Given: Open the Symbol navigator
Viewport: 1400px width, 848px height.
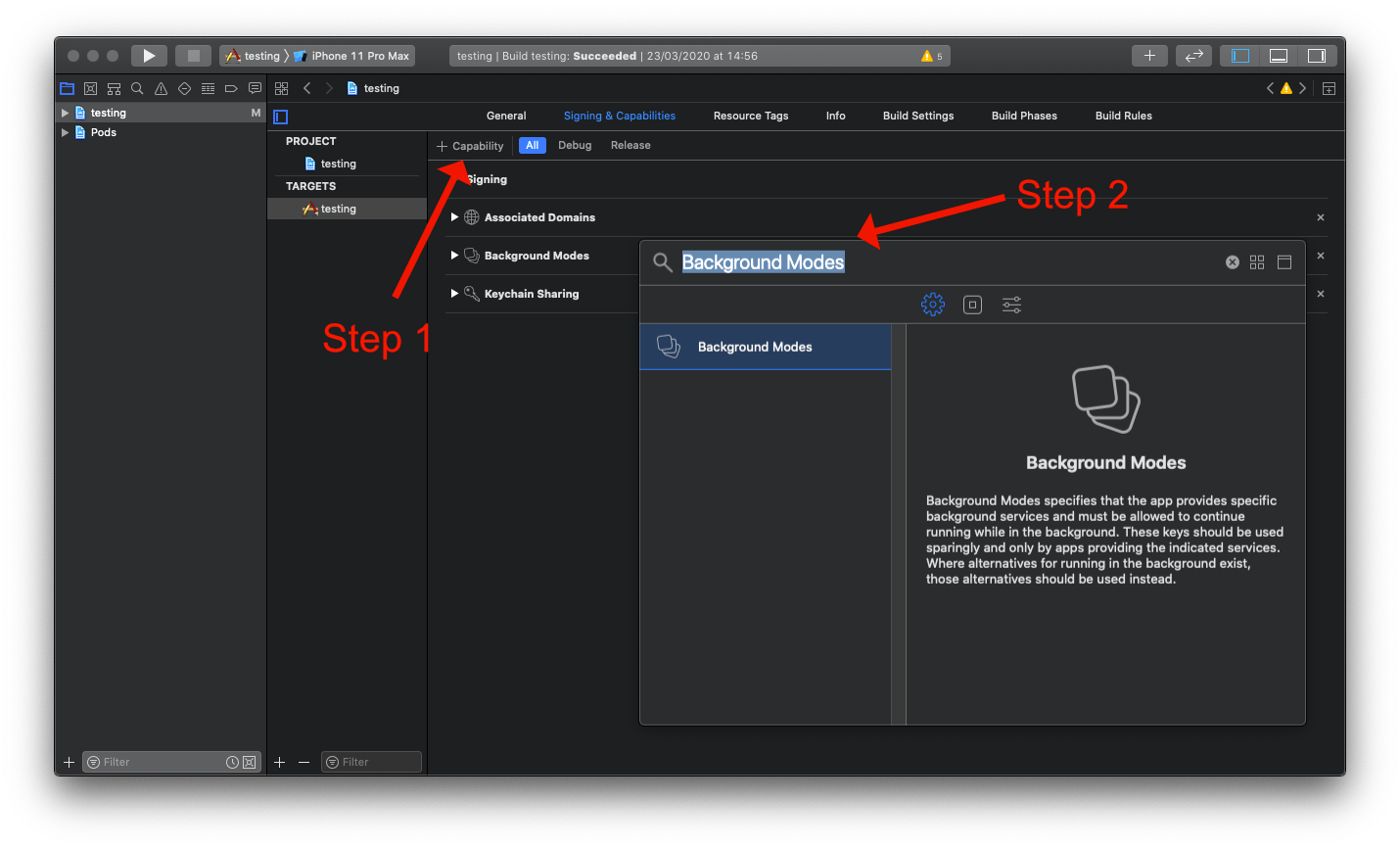Looking at the screenshot, I should (114, 88).
